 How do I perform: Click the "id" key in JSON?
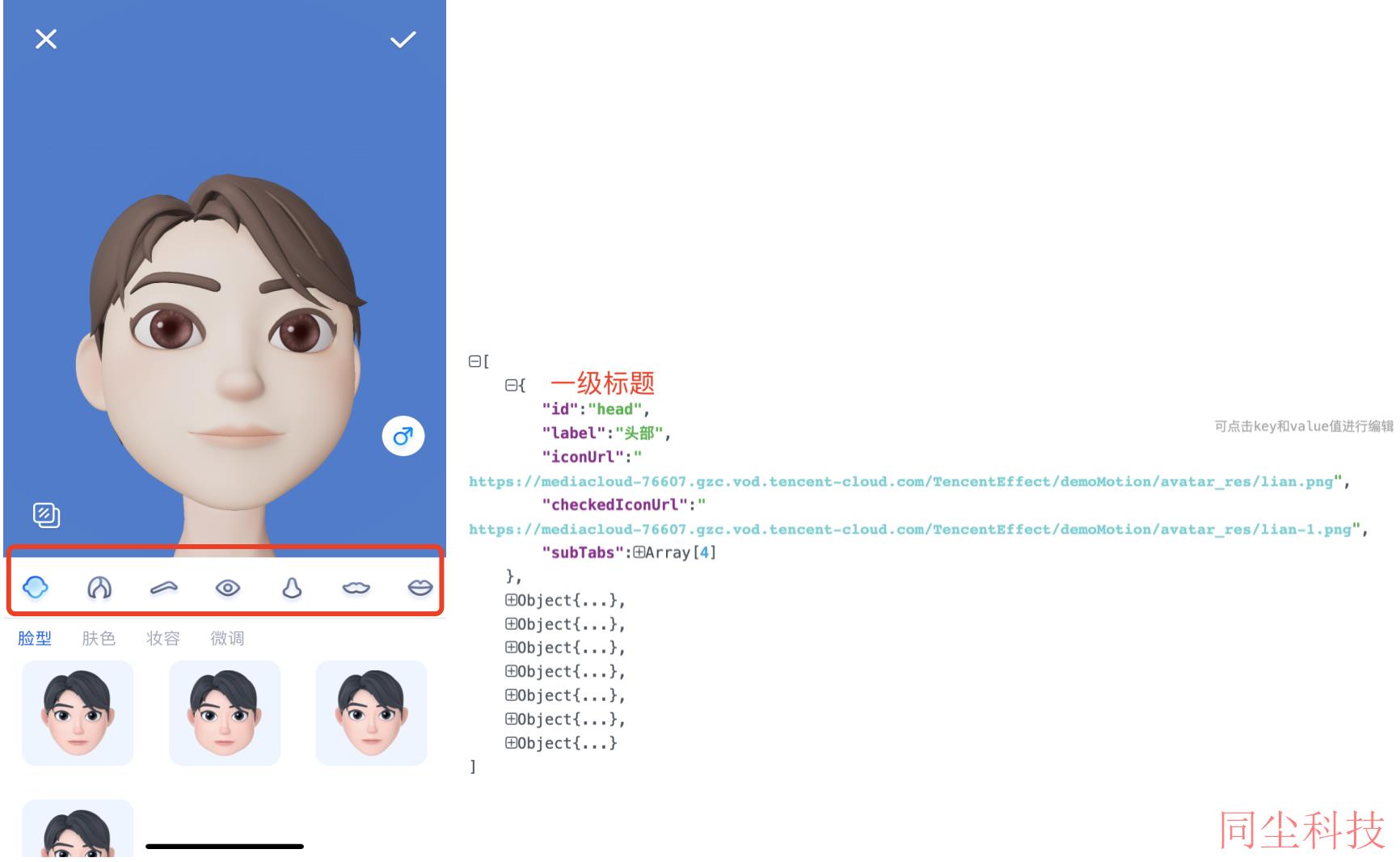(x=560, y=409)
